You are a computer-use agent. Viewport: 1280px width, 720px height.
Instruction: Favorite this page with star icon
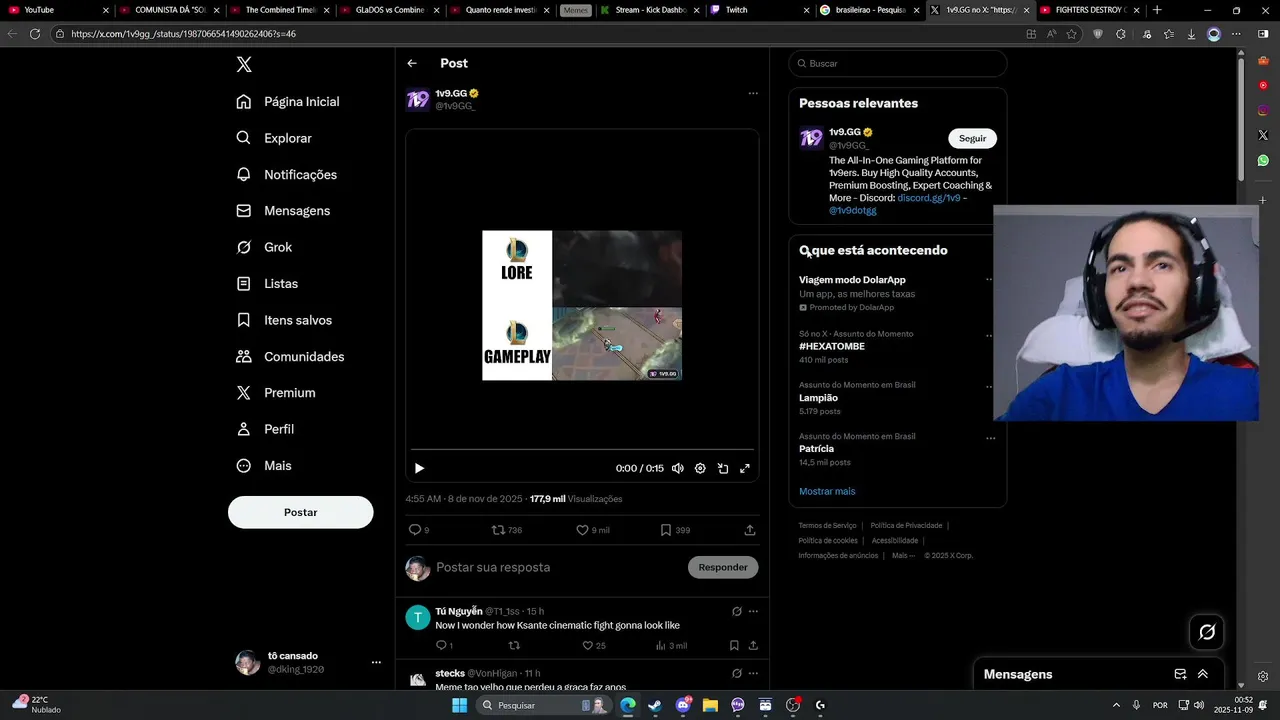[x=1071, y=34]
